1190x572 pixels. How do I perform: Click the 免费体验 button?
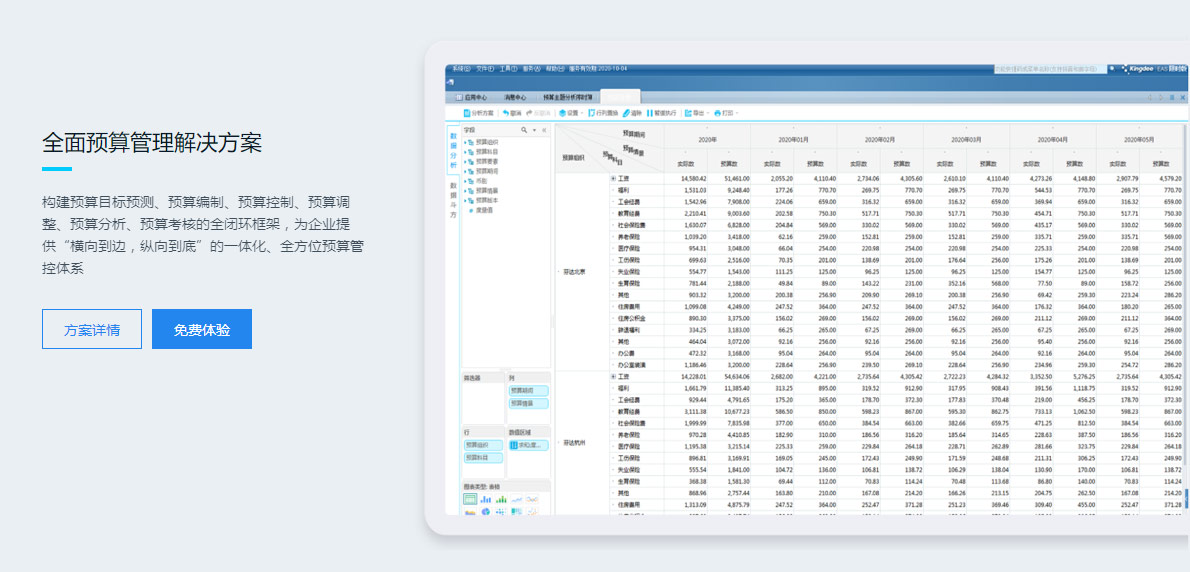[x=202, y=329]
